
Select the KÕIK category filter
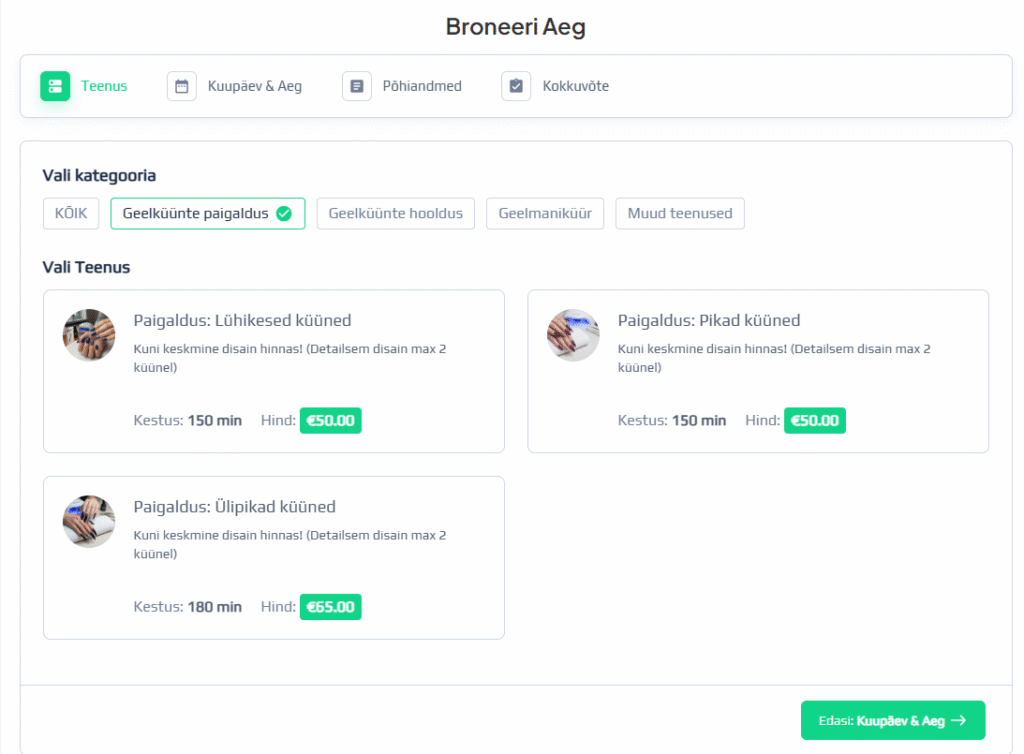[71, 213]
